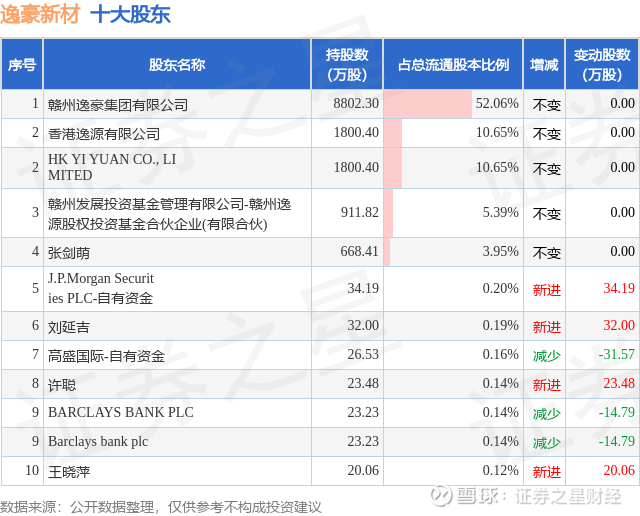Click the green -31.57 change value

point(616,354)
